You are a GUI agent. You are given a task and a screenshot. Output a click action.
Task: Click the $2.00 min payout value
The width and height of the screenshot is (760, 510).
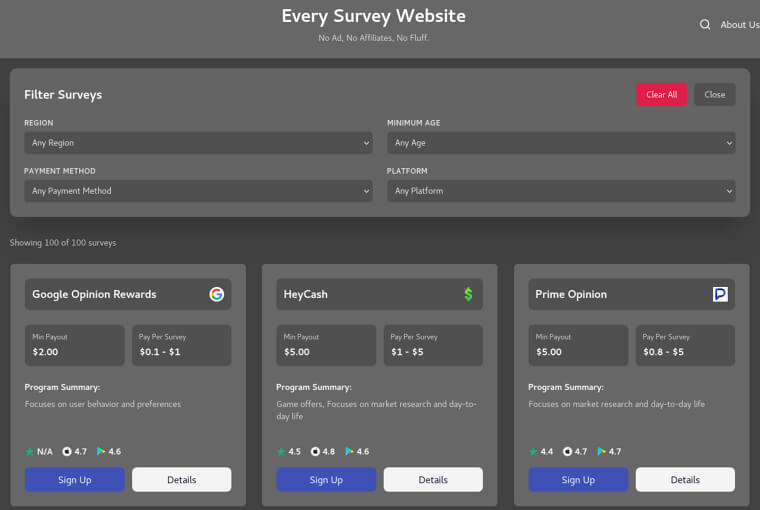[x=45, y=352]
